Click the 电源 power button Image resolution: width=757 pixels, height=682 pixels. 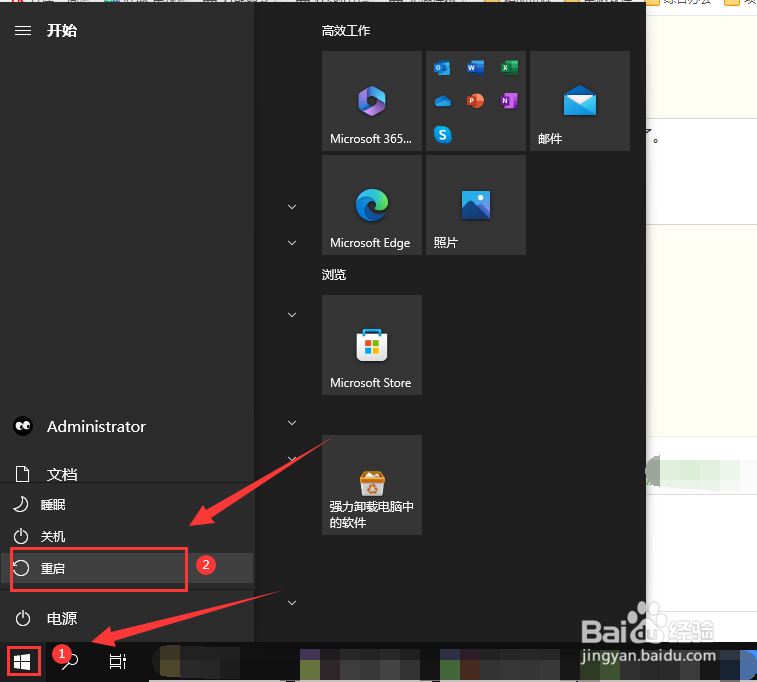coord(126,618)
